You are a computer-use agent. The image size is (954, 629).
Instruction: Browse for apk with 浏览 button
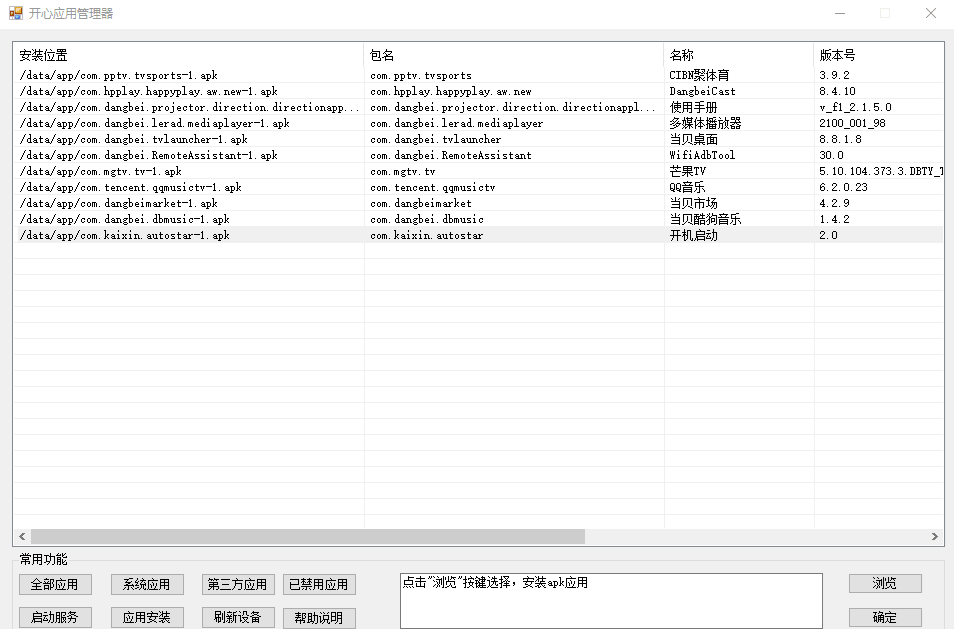click(x=885, y=583)
